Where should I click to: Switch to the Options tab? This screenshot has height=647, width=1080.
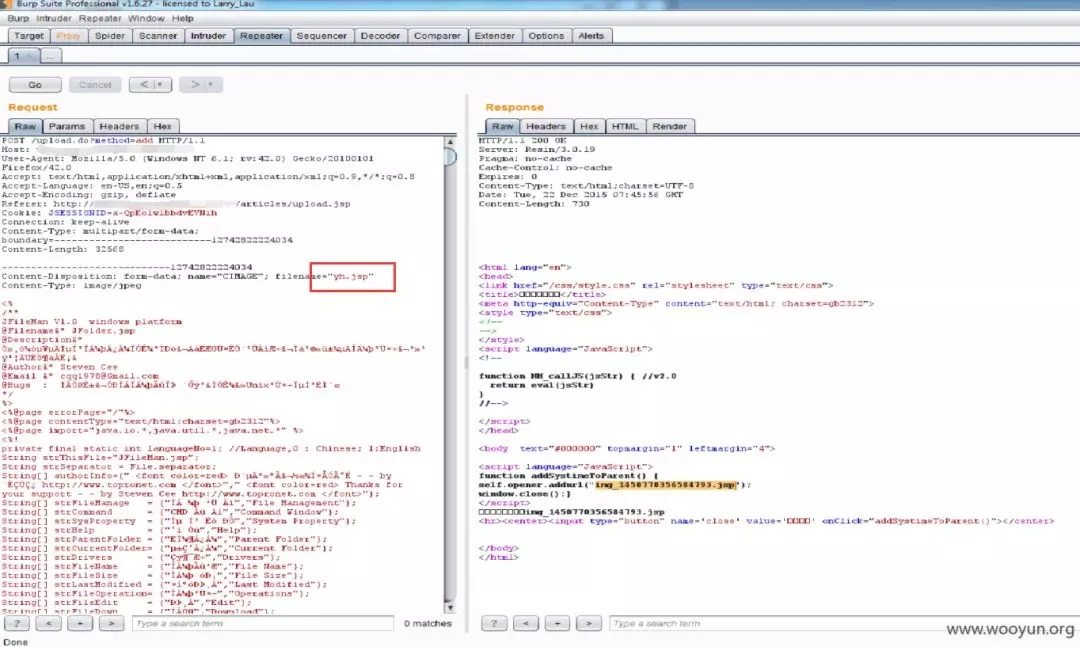546,36
